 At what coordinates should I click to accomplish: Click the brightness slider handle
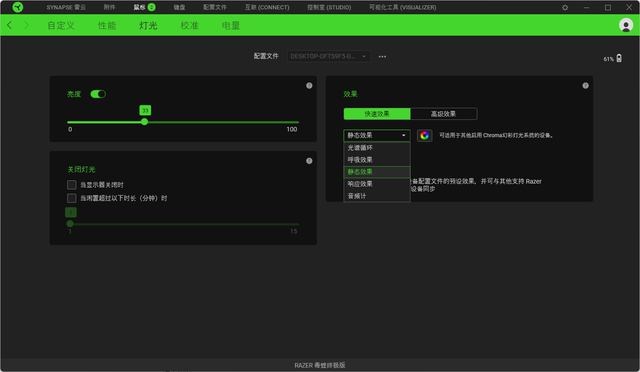coord(144,122)
